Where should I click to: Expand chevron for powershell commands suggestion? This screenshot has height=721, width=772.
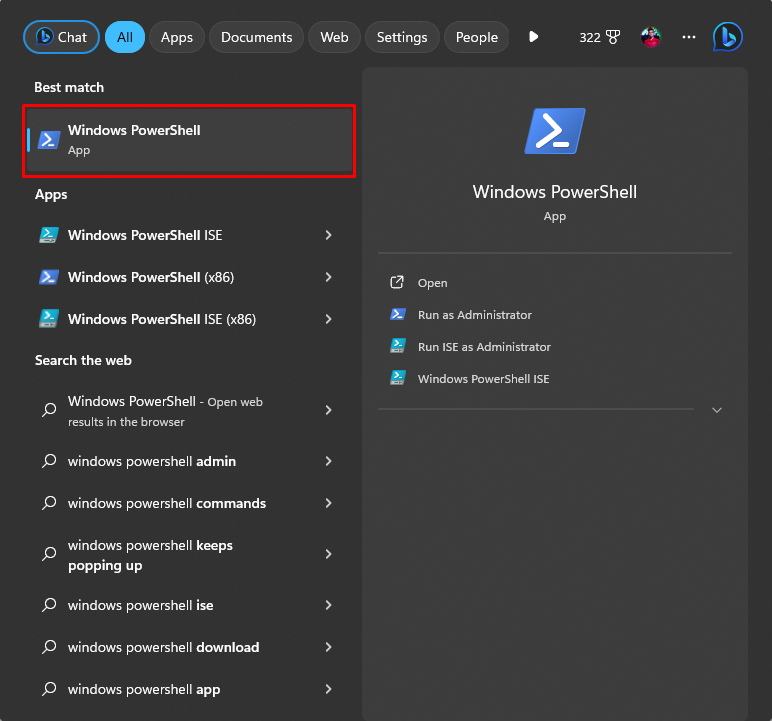tap(328, 503)
